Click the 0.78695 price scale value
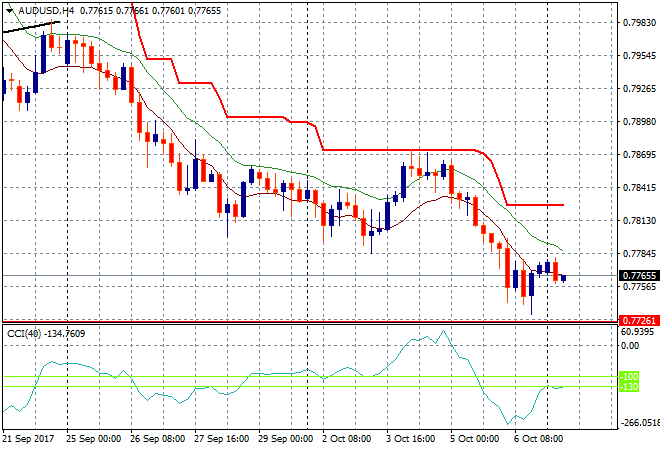The image size is (660, 450). coord(639,155)
